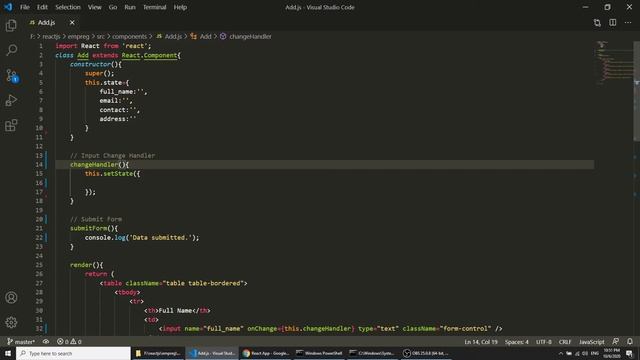Switch to the Windows PowerShell taskbar item
640x360 pixels.
coord(320,353)
